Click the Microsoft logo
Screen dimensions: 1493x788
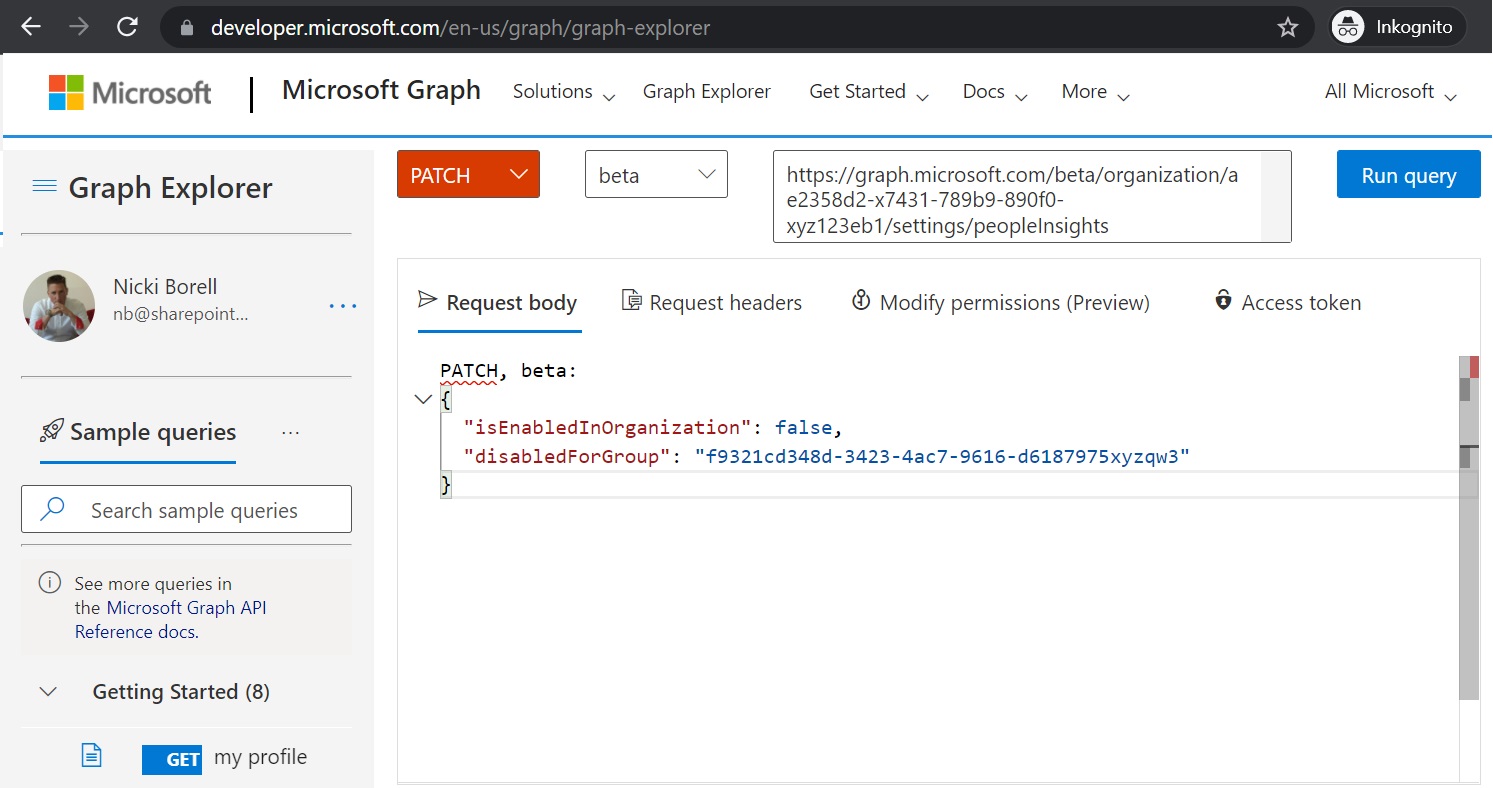click(x=130, y=93)
